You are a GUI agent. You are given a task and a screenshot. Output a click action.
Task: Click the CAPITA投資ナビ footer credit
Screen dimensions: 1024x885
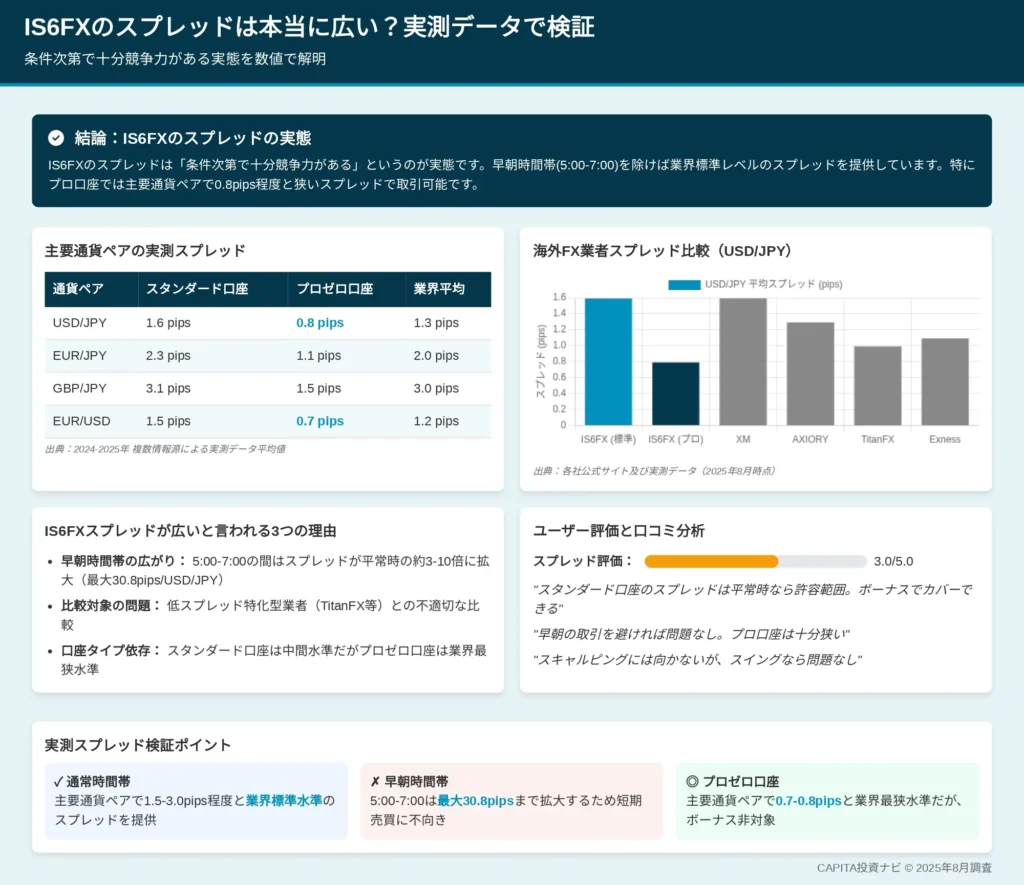click(904, 867)
